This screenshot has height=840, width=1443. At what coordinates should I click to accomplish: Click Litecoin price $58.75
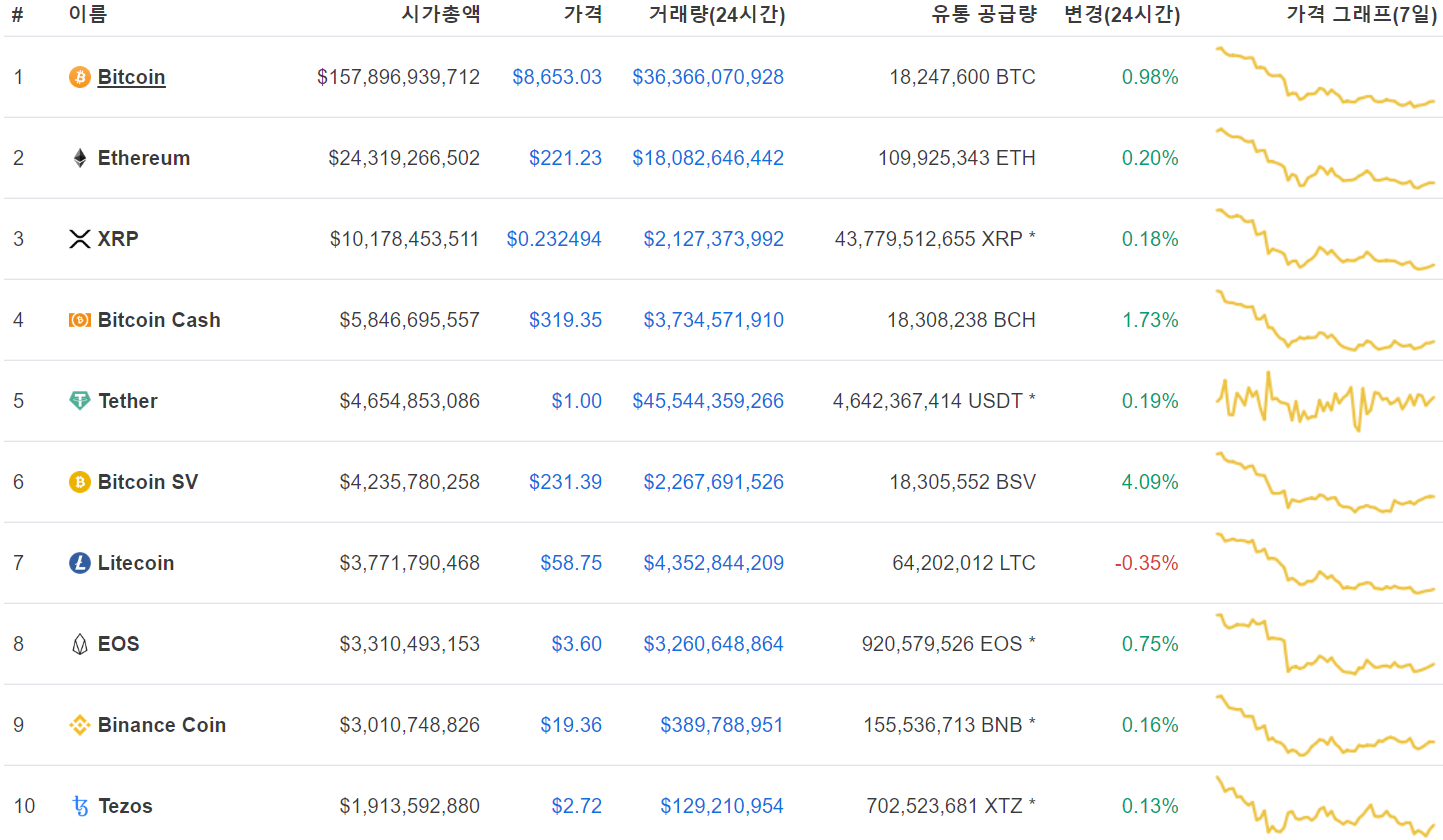point(571,563)
